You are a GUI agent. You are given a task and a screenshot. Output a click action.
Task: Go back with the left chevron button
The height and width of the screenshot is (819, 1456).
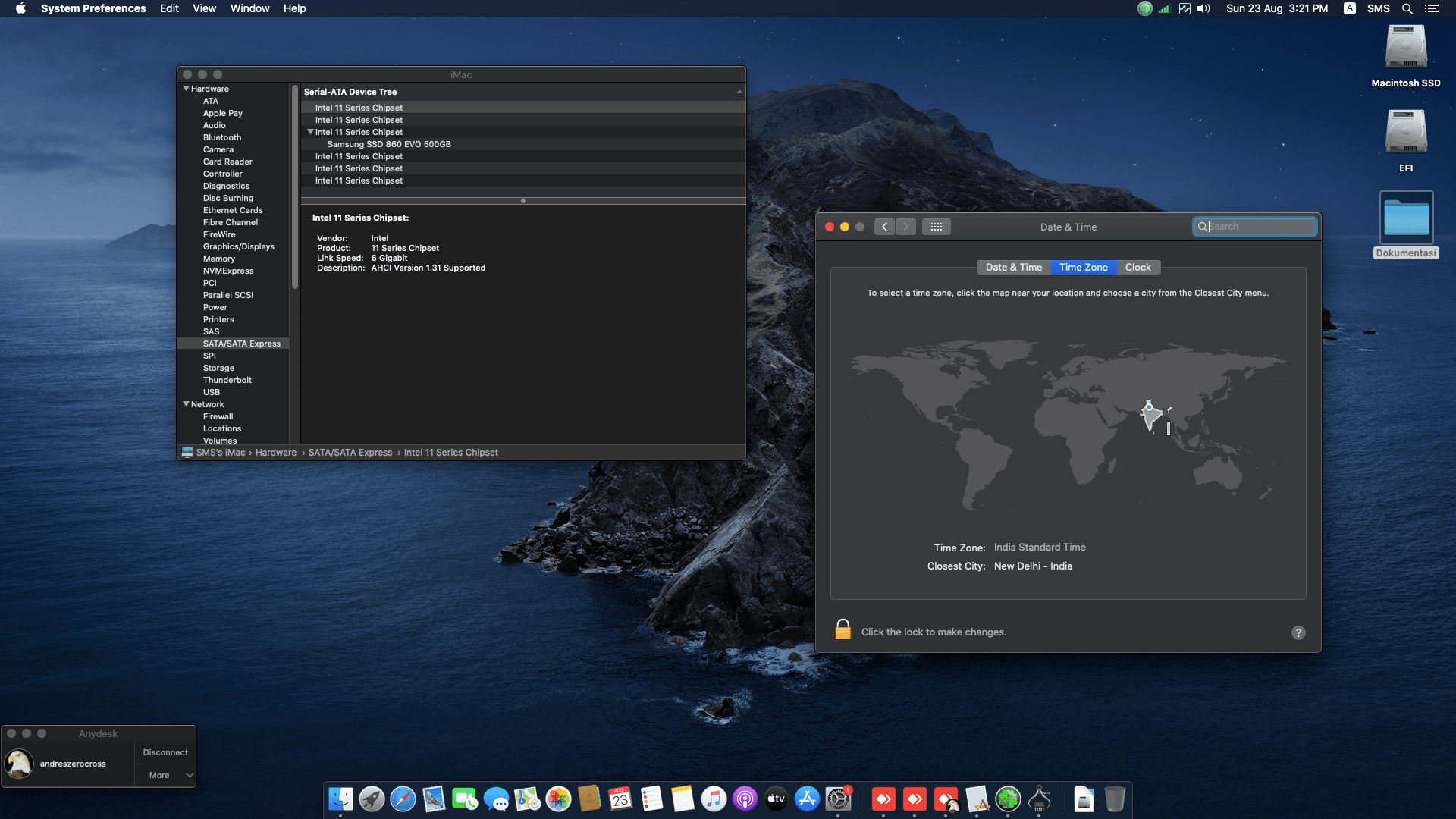[884, 227]
